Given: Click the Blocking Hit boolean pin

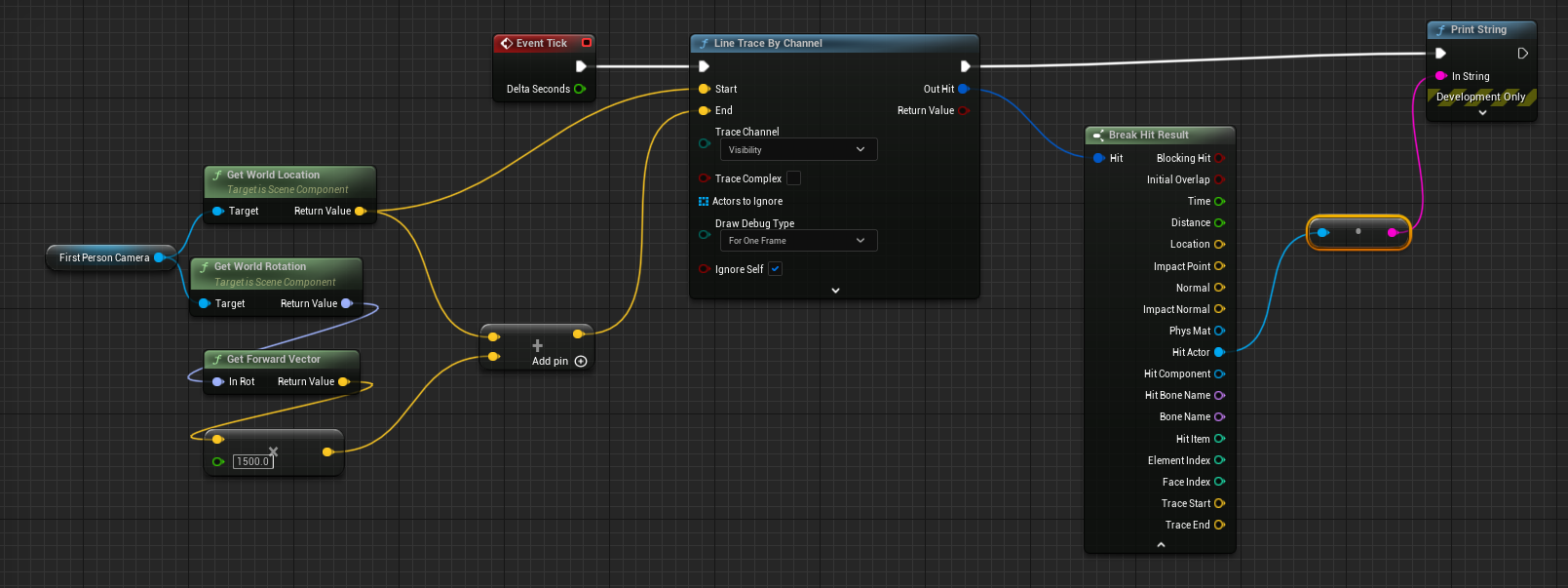Looking at the screenshot, I should [x=1219, y=158].
